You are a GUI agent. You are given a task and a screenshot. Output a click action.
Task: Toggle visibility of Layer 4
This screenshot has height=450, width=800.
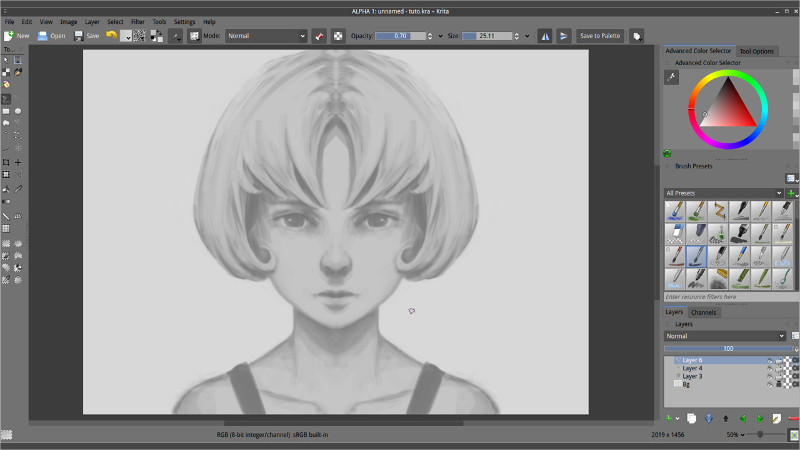tap(770, 368)
